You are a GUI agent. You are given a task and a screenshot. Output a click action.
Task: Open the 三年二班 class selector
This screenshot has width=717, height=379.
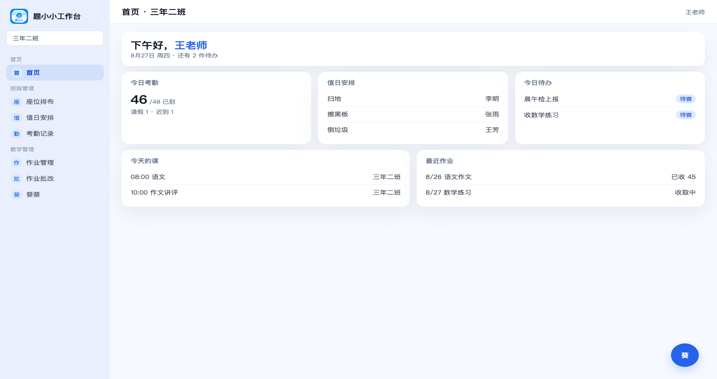[x=55, y=38]
